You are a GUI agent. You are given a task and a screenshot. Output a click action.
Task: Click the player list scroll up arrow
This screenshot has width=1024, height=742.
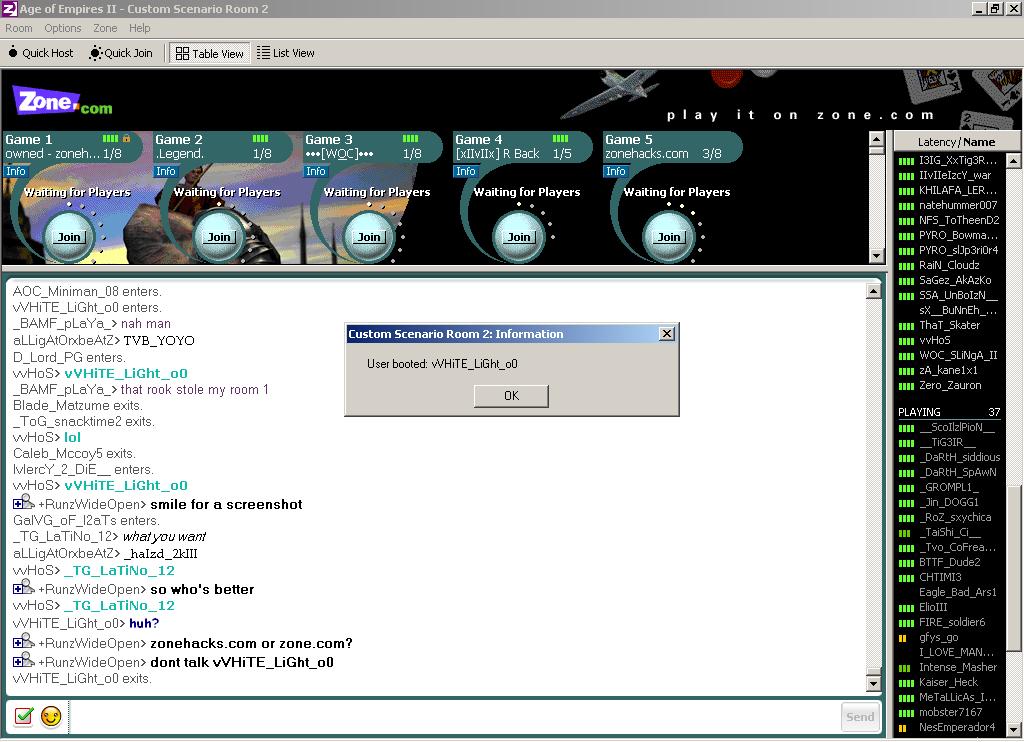tap(1013, 160)
